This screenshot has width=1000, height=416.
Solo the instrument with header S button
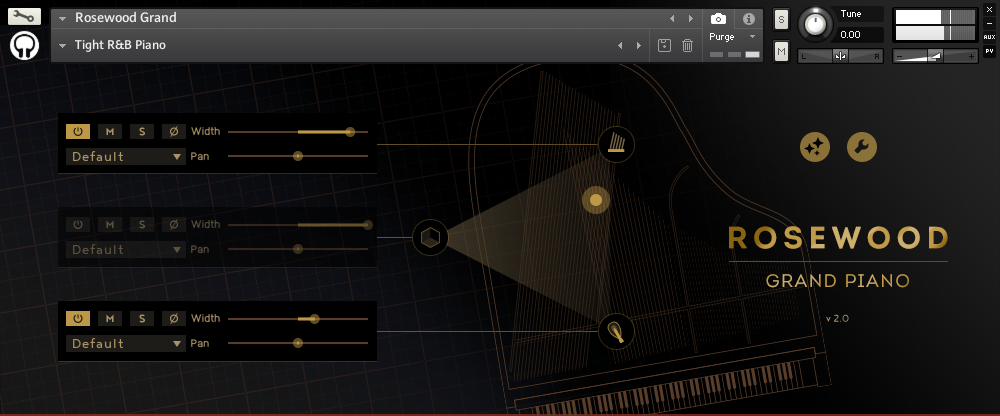tap(781, 19)
